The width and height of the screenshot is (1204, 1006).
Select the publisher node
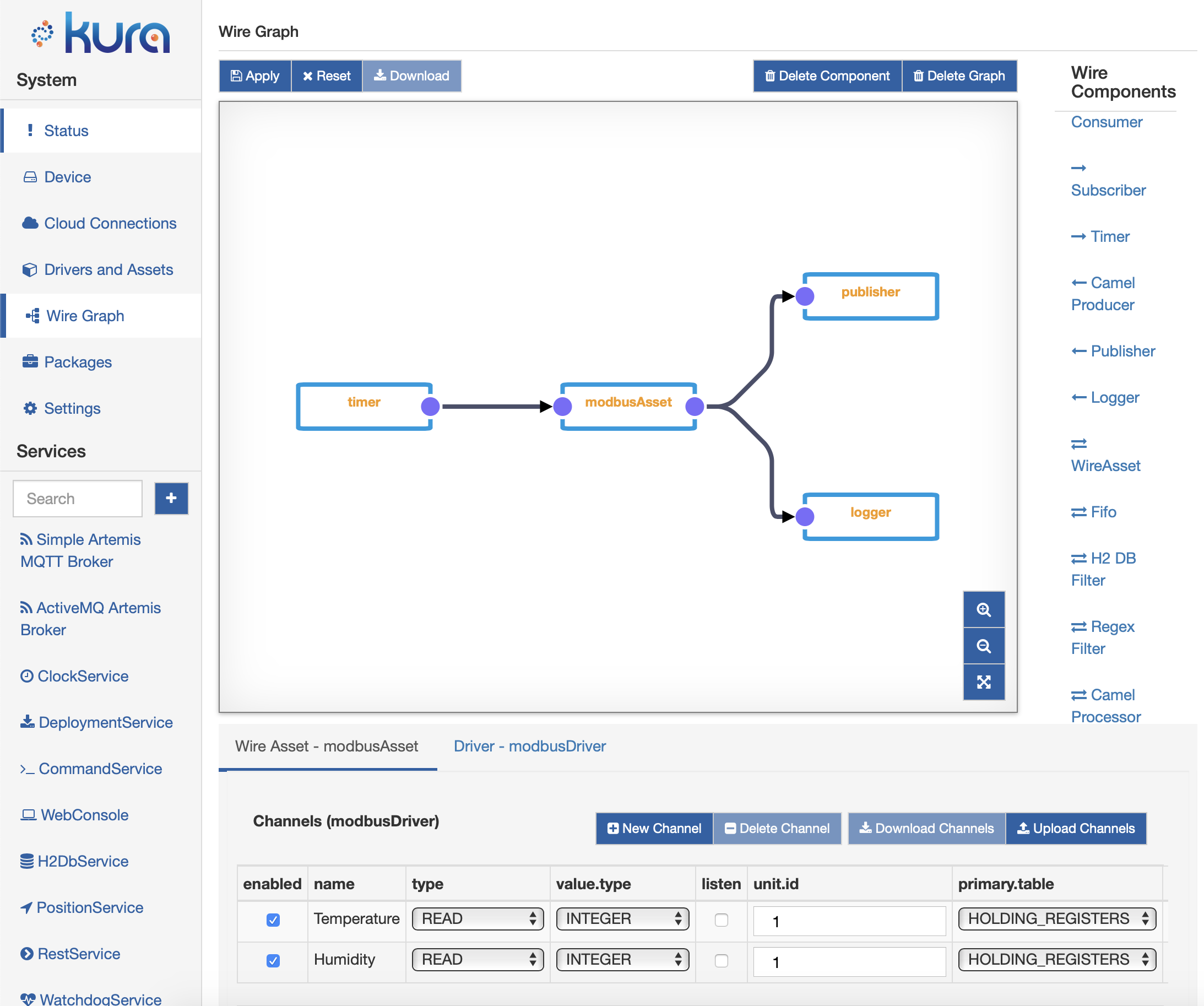tap(870, 296)
